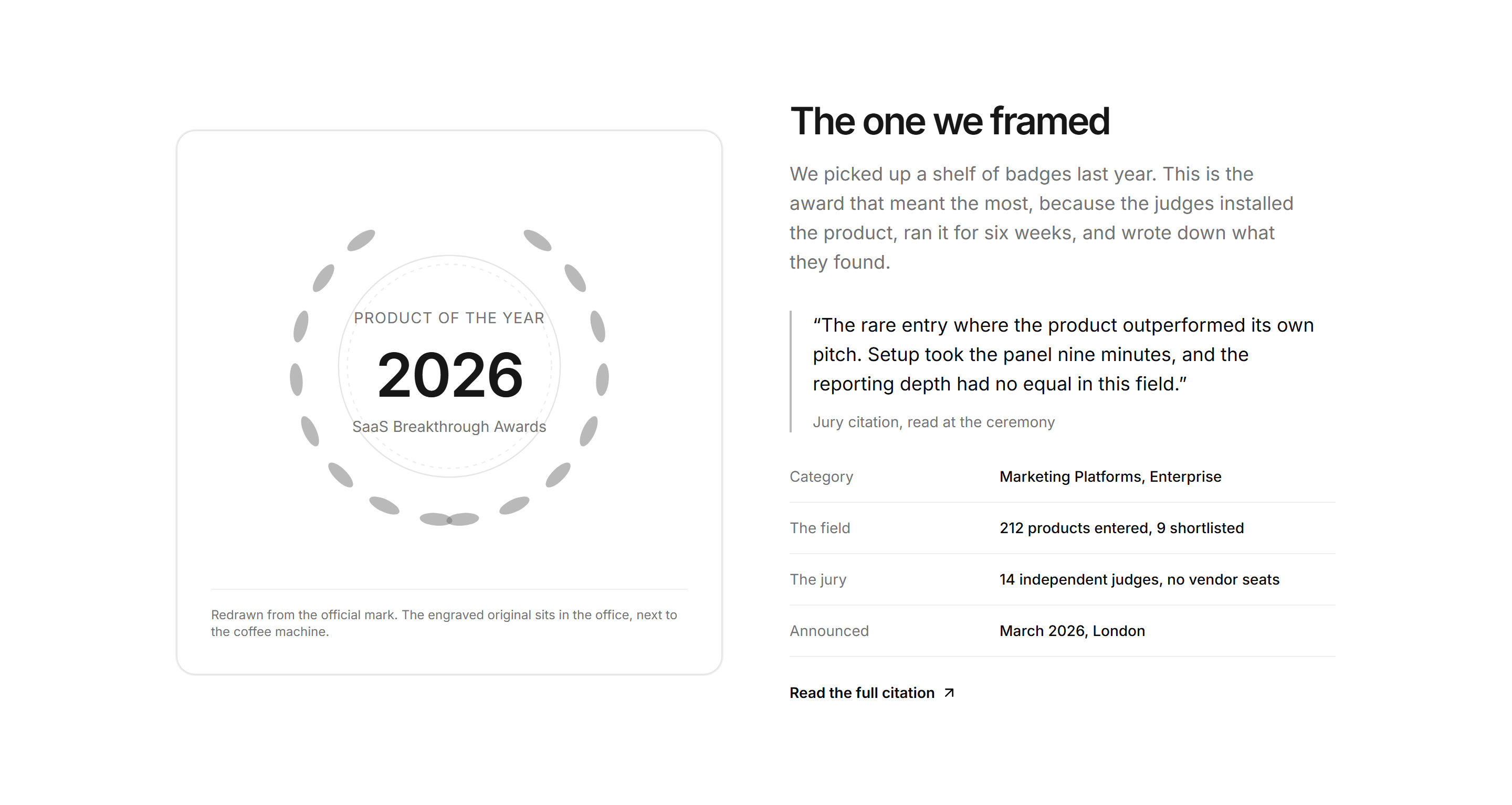Click the badge caption about engraved original

pyautogui.click(x=444, y=623)
